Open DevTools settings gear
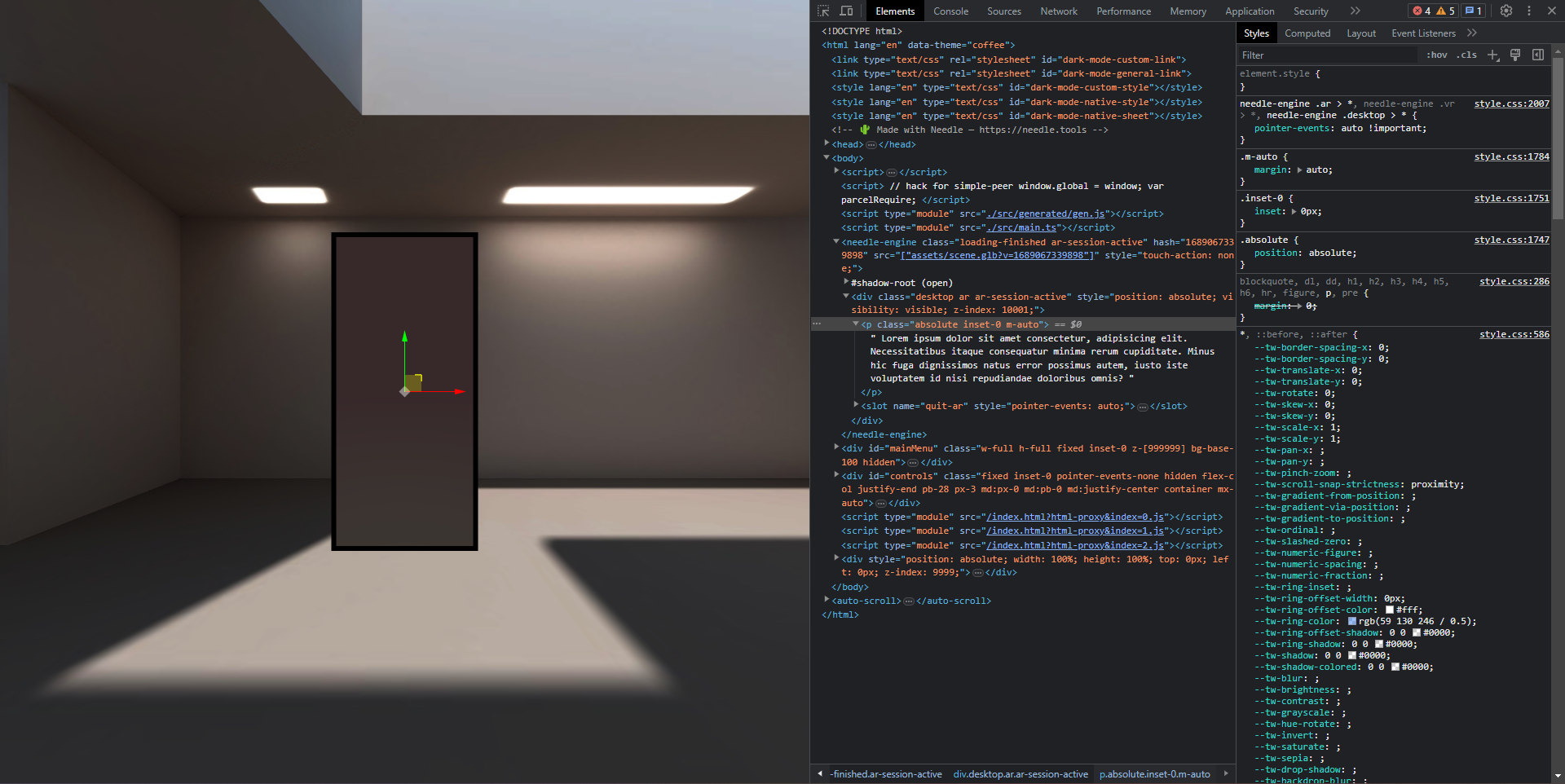Screen dimensions: 1565x784 [1505, 11]
